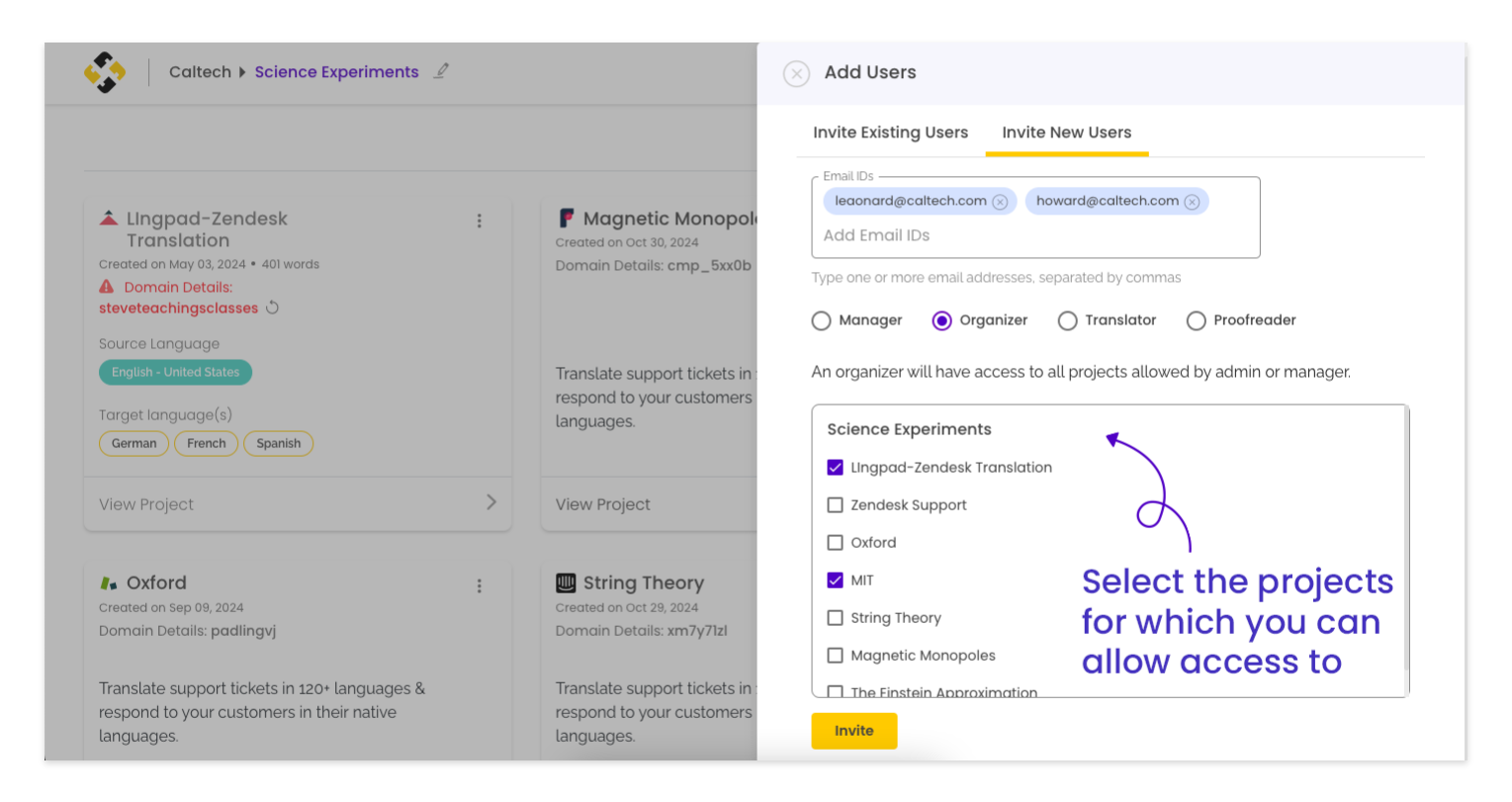This screenshot has height=802, width=1512.
Task: Select the Organizer role radio button
Action: click(x=941, y=320)
